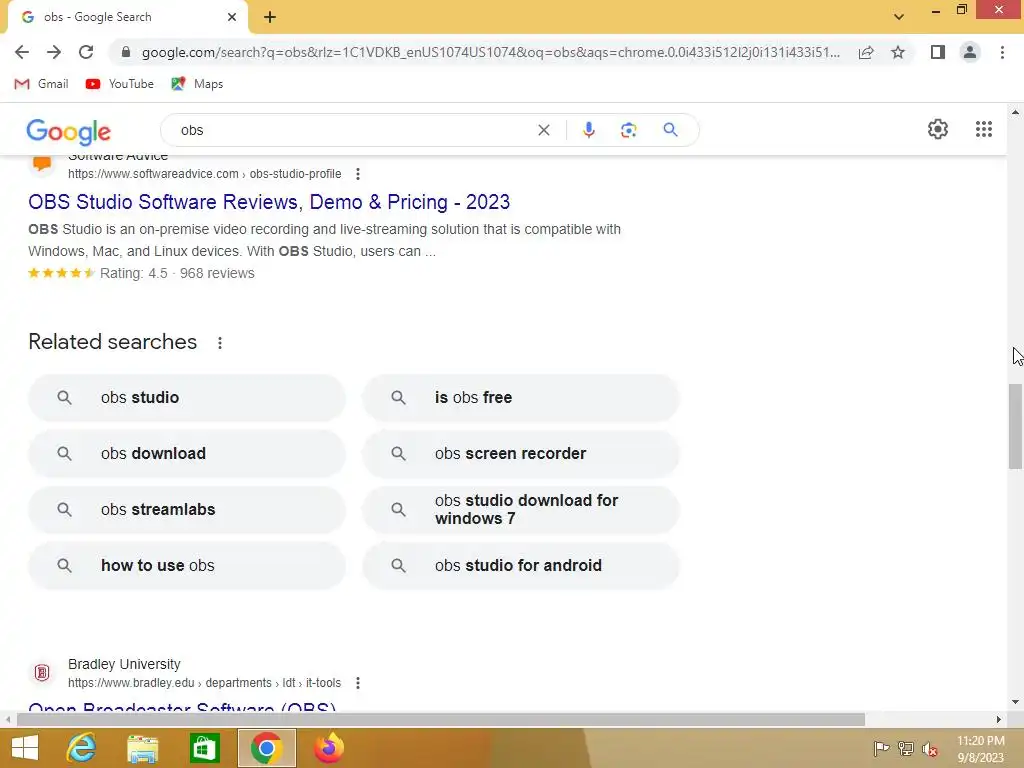Search related term obs screen recorder
The height and width of the screenshot is (768, 1024).
521,453
